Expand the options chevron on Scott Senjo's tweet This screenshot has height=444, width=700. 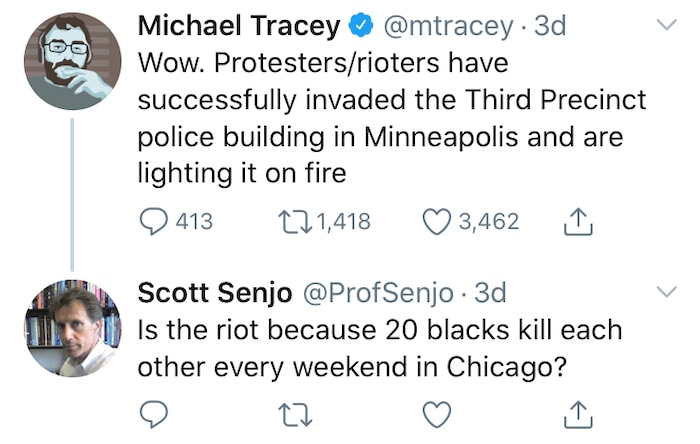click(x=666, y=292)
